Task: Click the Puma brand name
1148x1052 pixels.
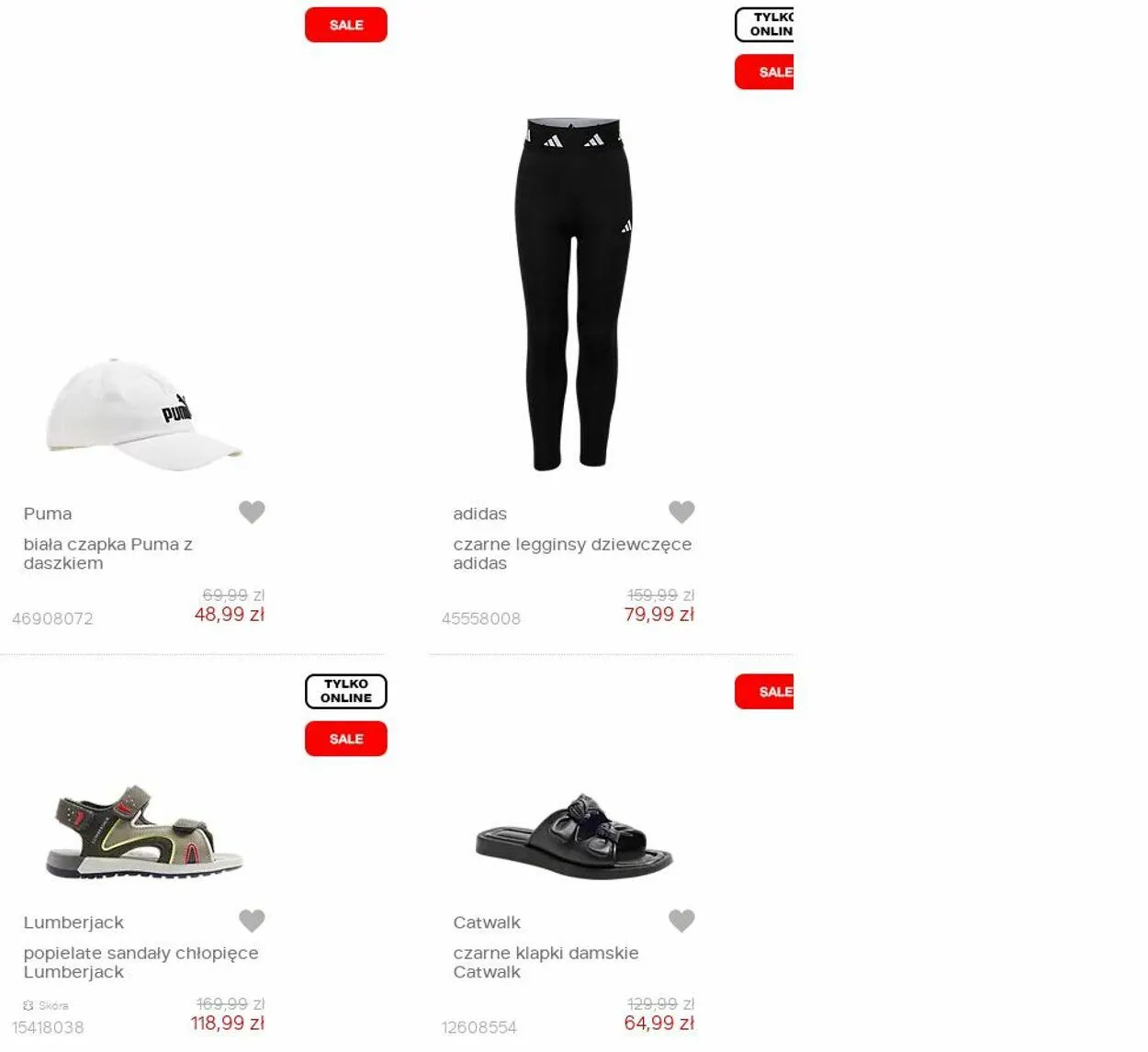Action: (x=48, y=514)
